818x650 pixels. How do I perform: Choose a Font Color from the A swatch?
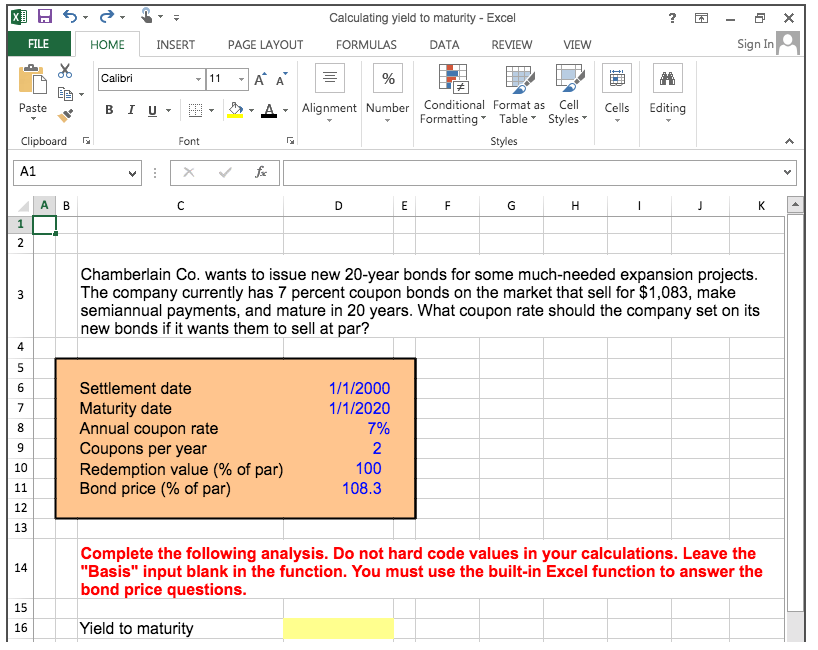[x=269, y=109]
